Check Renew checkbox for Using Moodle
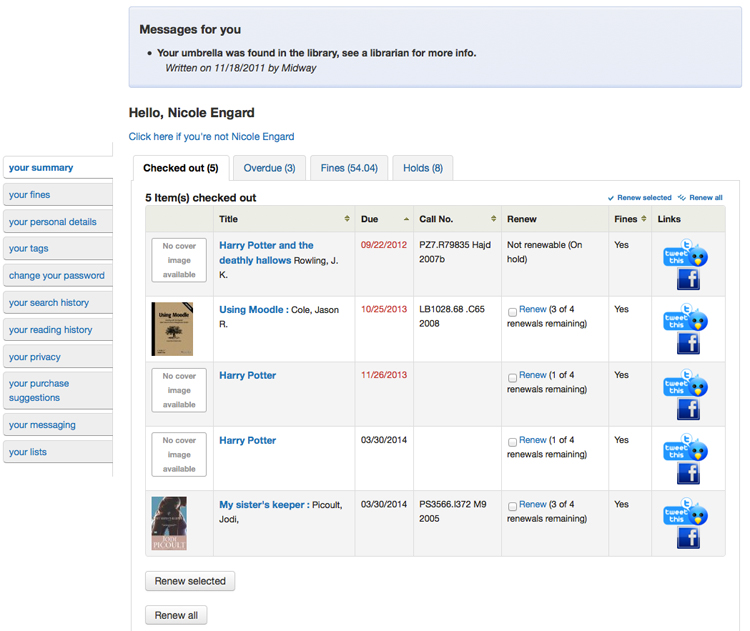 point(513,312)
